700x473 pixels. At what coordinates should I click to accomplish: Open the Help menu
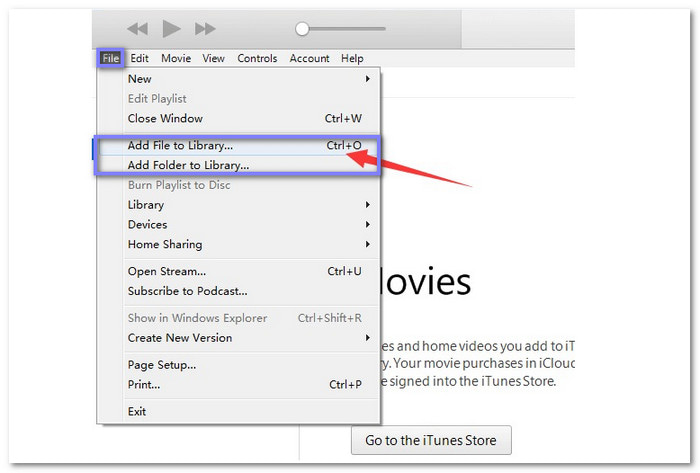pos(352,58)
